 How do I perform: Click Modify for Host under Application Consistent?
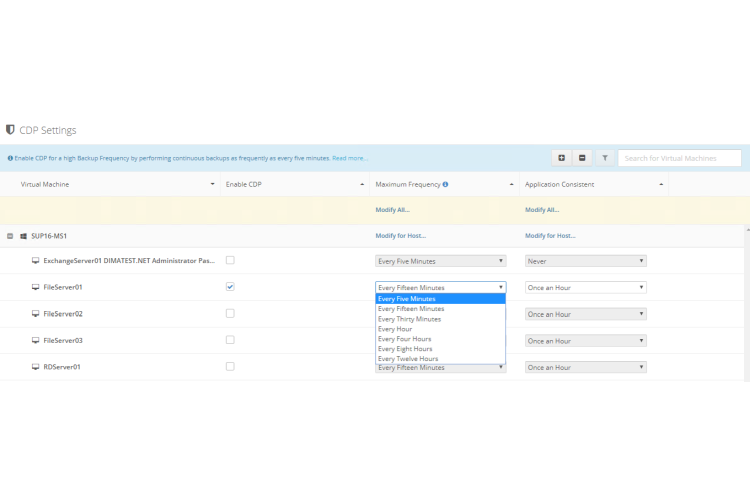pos(550,236)
